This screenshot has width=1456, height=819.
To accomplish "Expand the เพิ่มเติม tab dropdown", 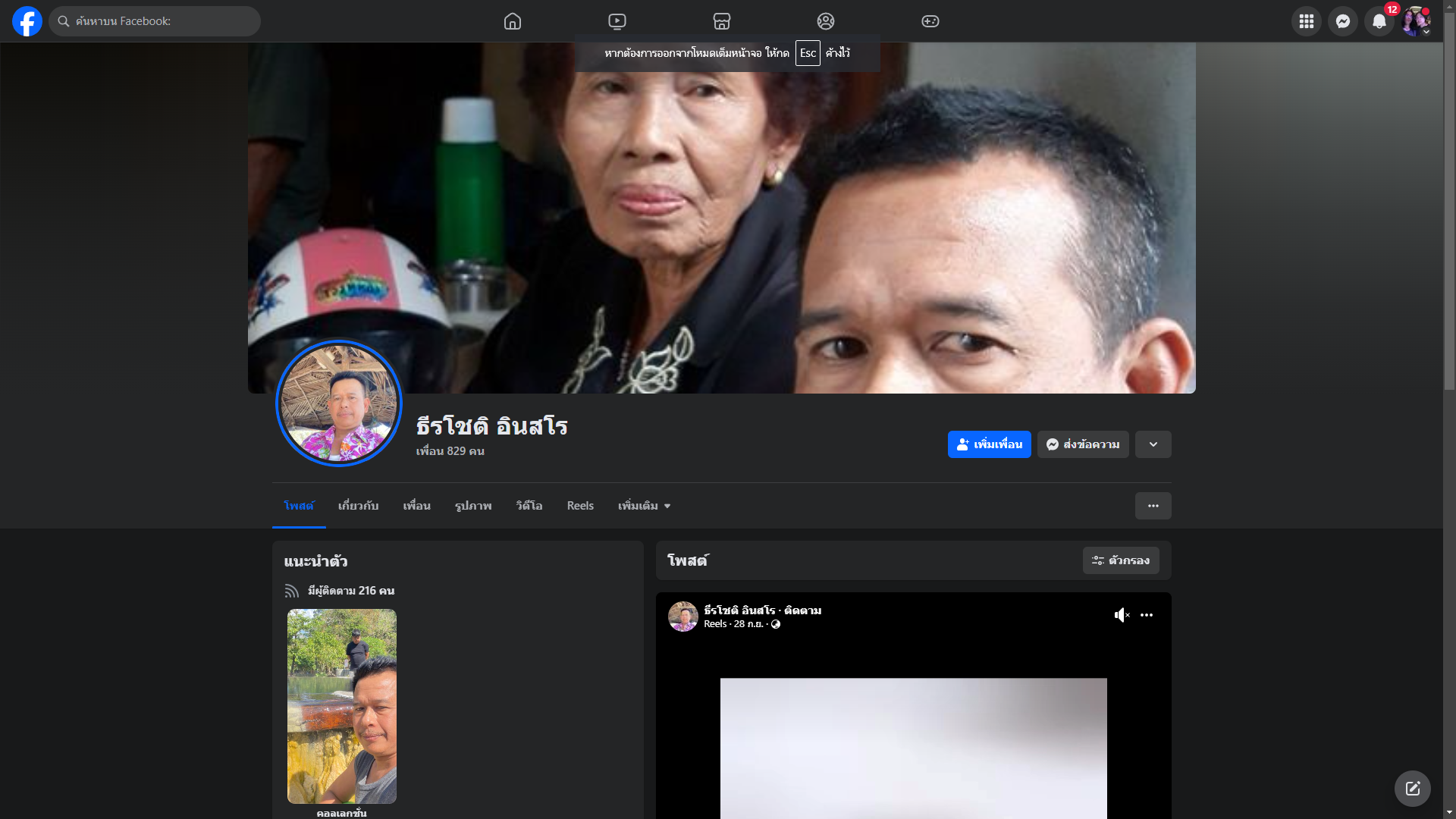I will click(x=644, y=506).
